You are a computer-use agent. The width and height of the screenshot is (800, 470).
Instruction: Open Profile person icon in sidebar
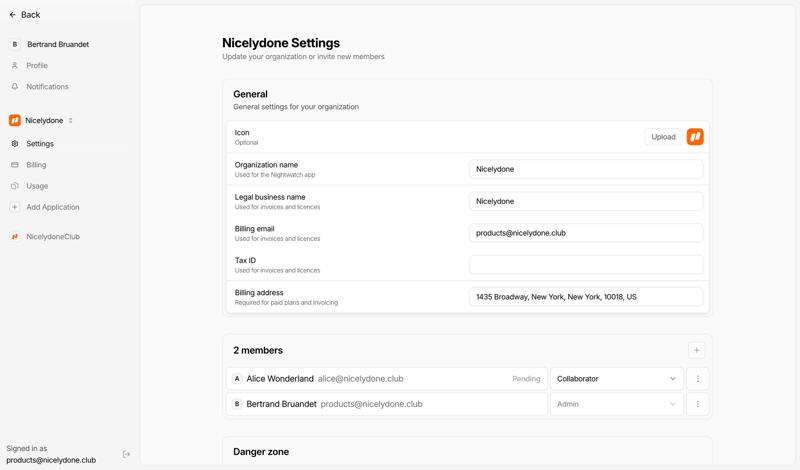(x=15, y=65)
